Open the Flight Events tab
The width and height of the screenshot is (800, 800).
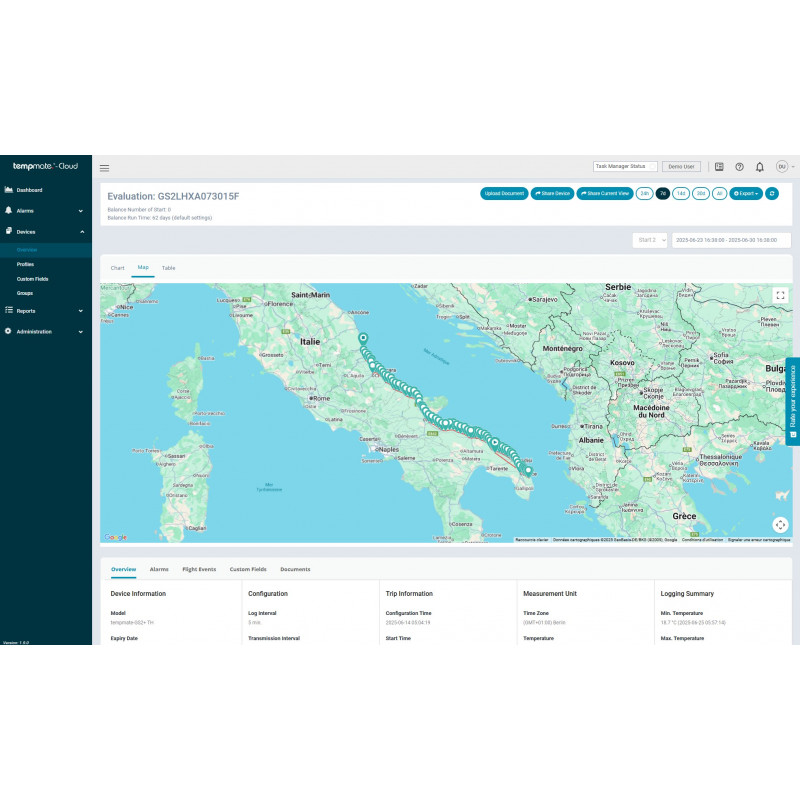click(x=199, y=569)
